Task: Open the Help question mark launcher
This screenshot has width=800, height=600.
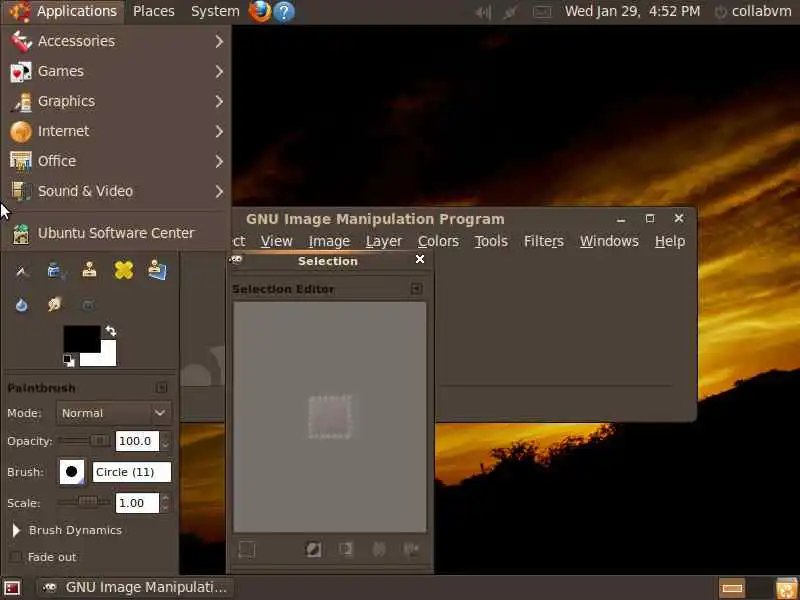Action: click(284, 11)
